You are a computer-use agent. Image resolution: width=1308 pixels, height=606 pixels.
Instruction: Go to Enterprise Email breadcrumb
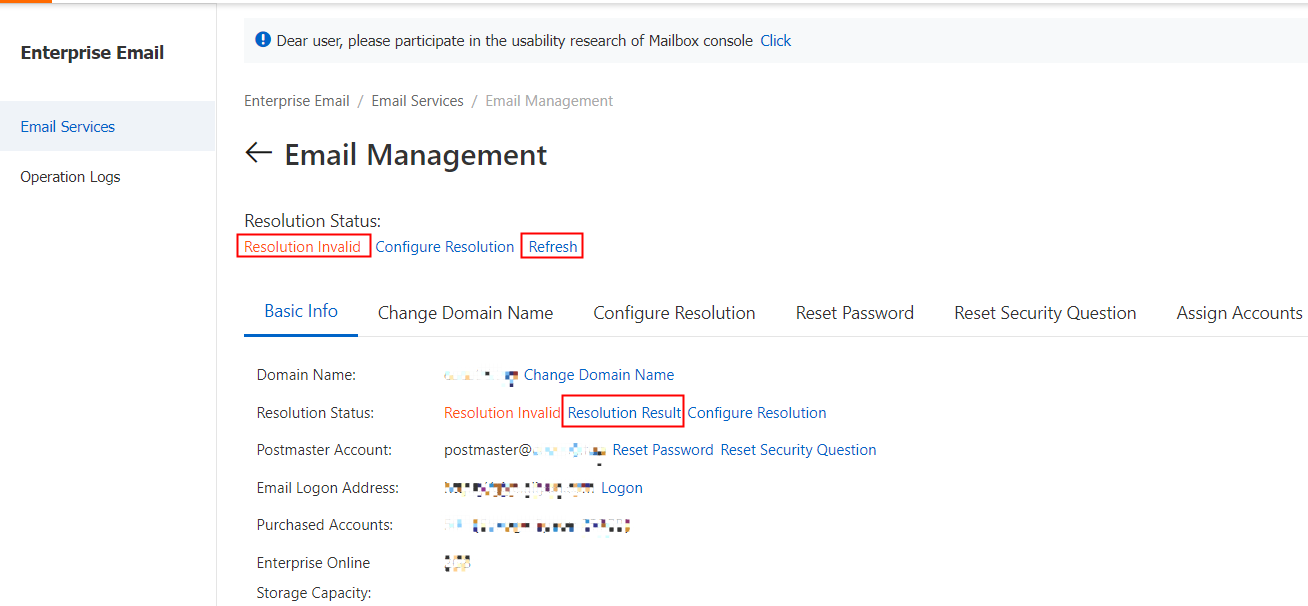pos(297,101)
